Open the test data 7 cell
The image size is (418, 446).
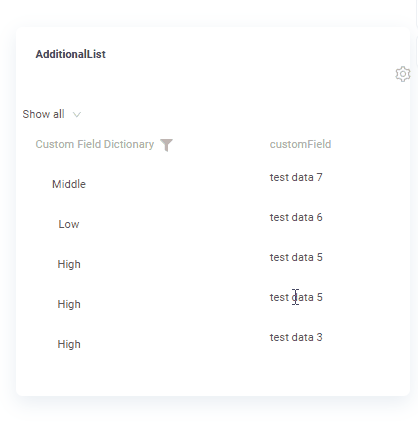tap(296, 177)
